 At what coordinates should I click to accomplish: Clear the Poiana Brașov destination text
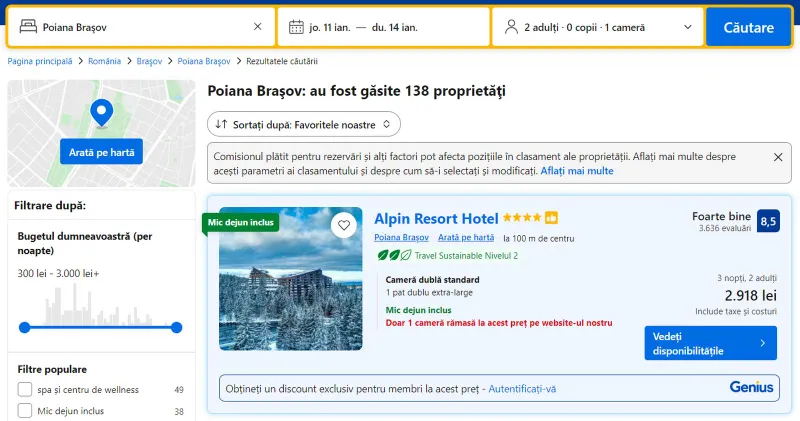(257, 27)
